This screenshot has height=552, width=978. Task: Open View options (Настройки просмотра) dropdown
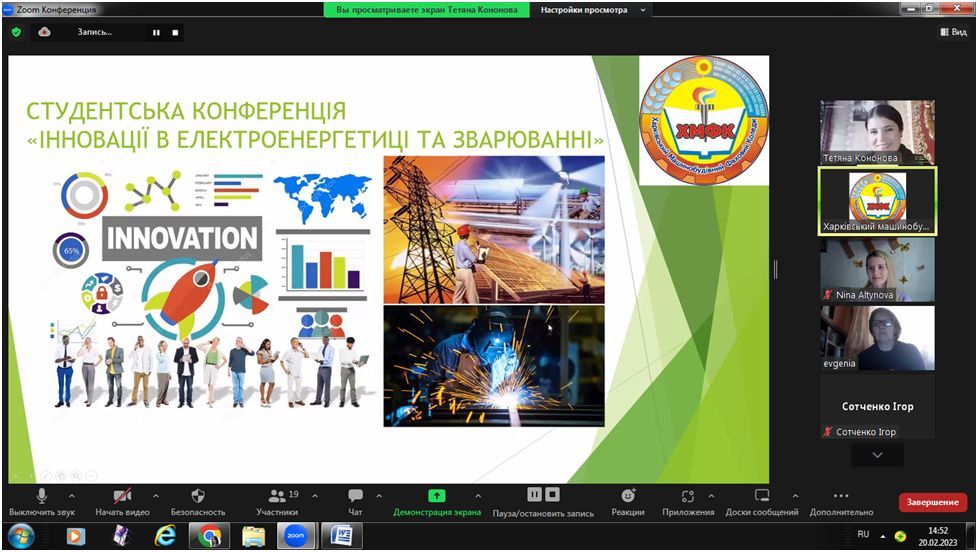tap(592, 9)
